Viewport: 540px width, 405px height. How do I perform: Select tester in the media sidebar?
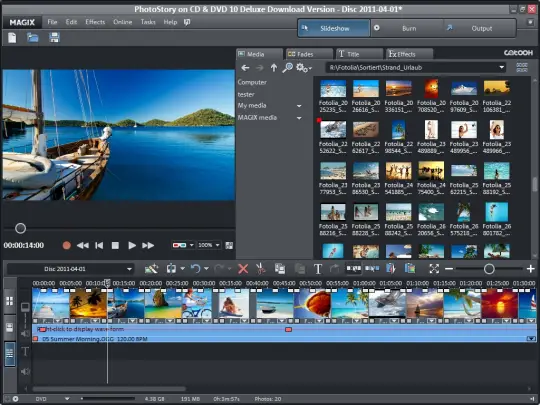246,94
